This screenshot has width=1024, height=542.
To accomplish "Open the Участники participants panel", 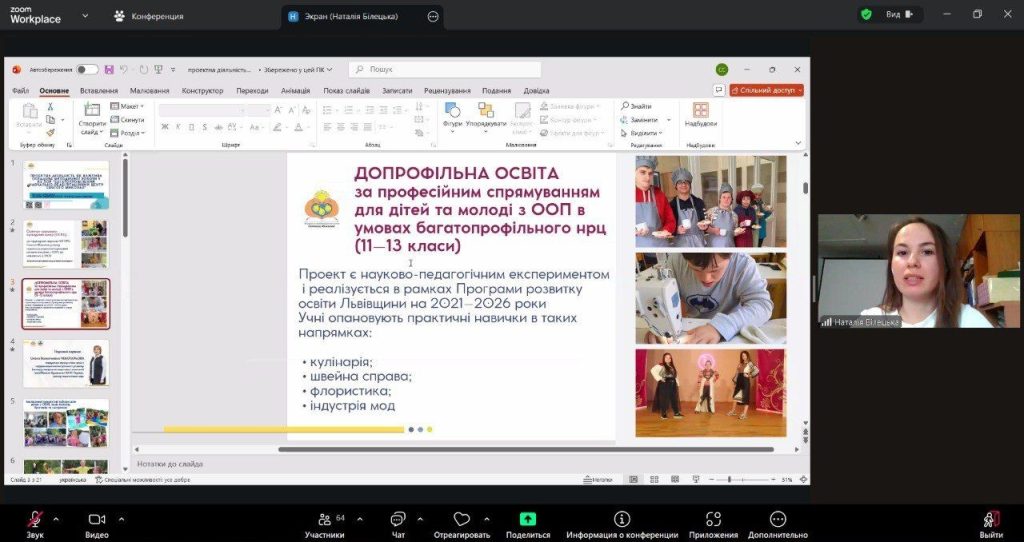I will (324, 520).
